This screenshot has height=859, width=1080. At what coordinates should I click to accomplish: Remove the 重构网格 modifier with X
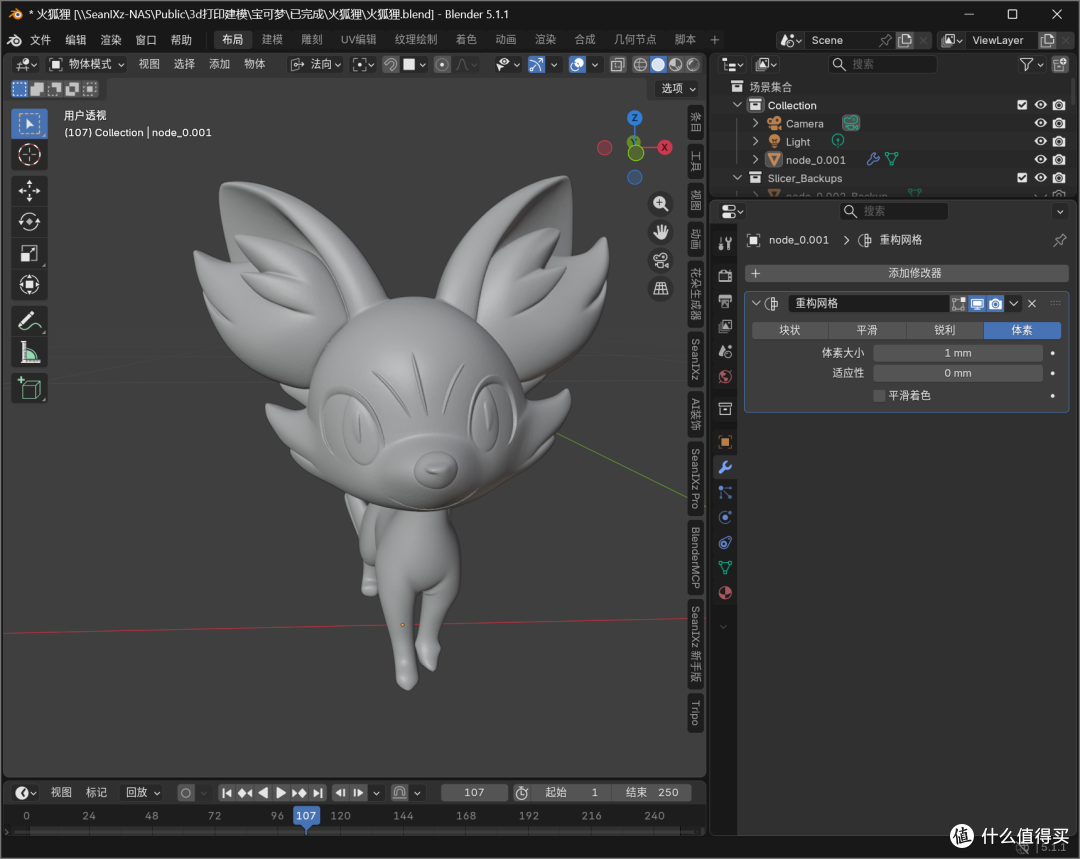point(1032,303)
